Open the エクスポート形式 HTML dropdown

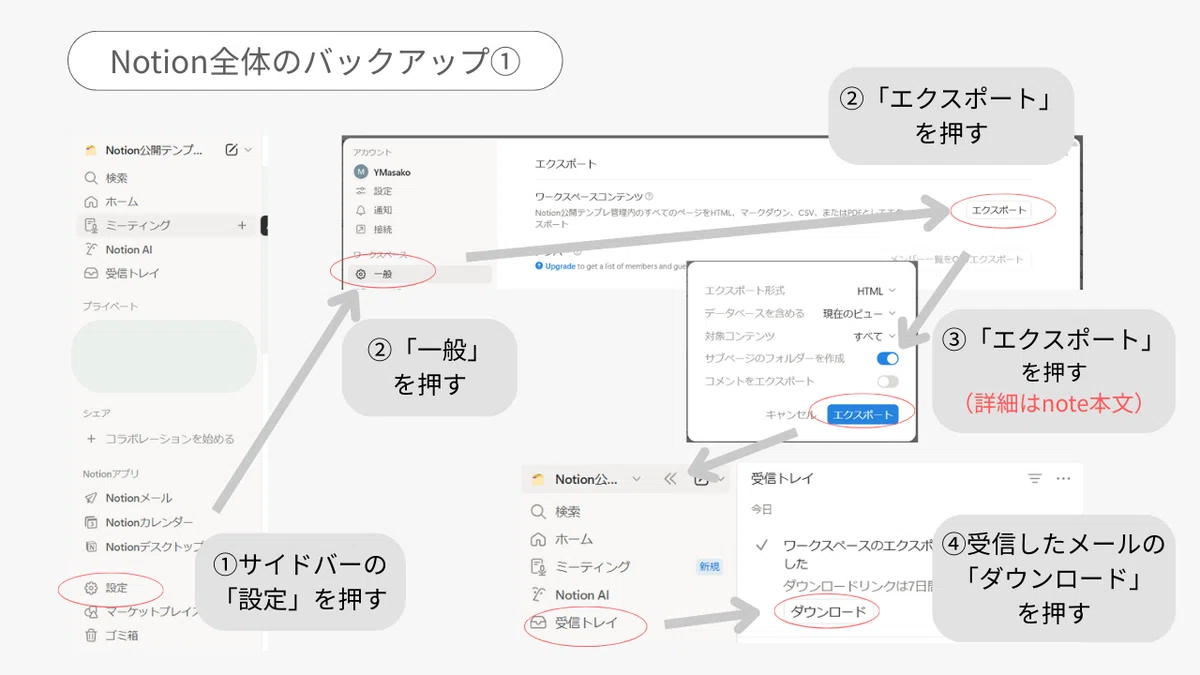[876, 291]
